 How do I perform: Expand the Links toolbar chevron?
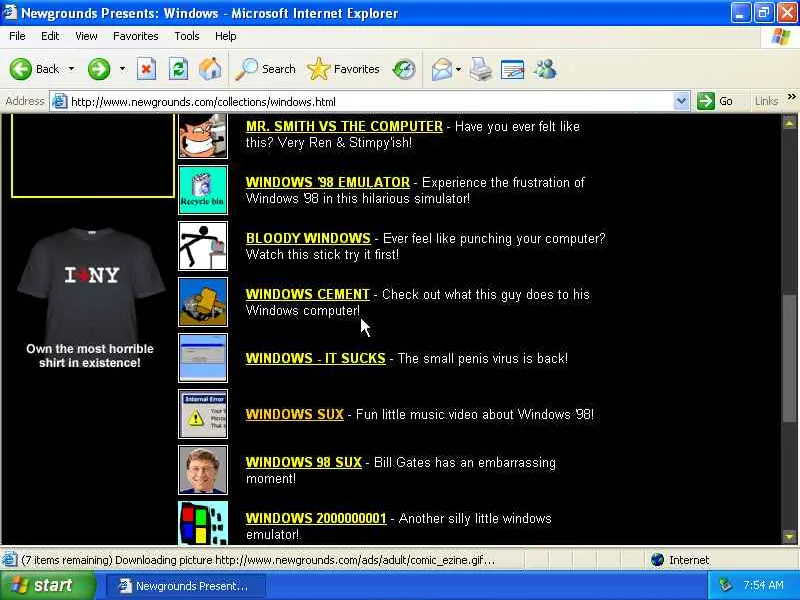[791, 96]
